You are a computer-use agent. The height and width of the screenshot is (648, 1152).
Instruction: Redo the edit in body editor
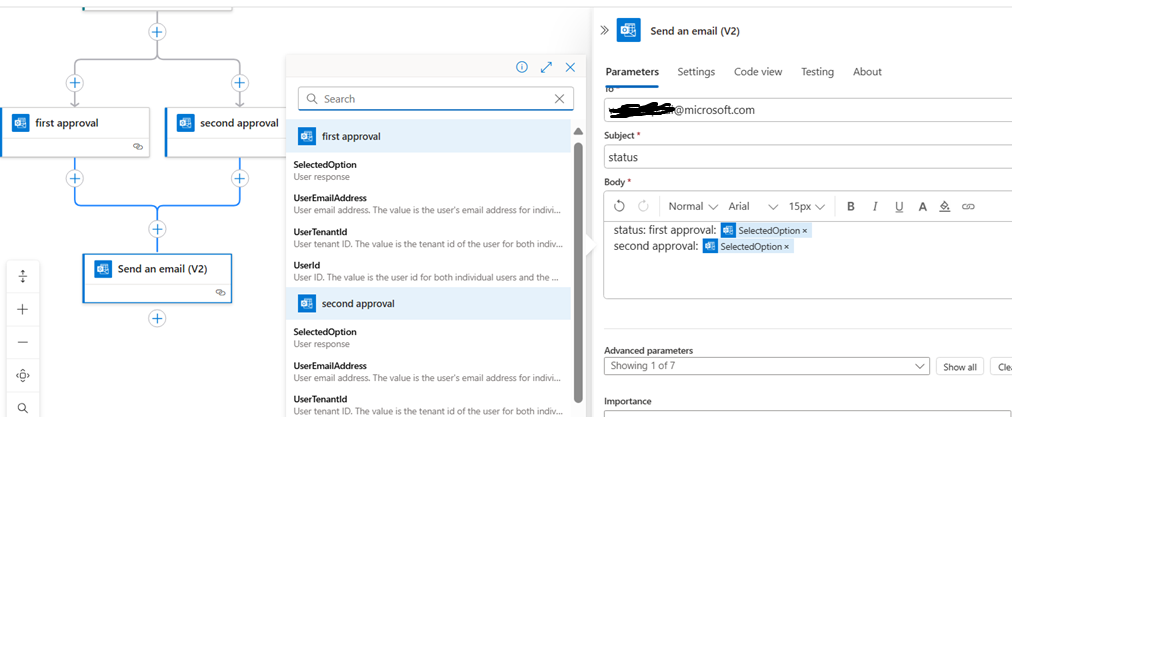(643, 206)
